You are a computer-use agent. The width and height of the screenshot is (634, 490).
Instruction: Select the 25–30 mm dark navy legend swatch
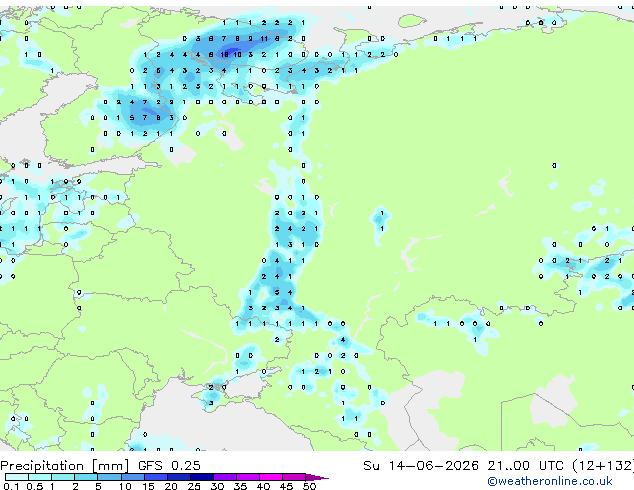(x=202, y=477)
